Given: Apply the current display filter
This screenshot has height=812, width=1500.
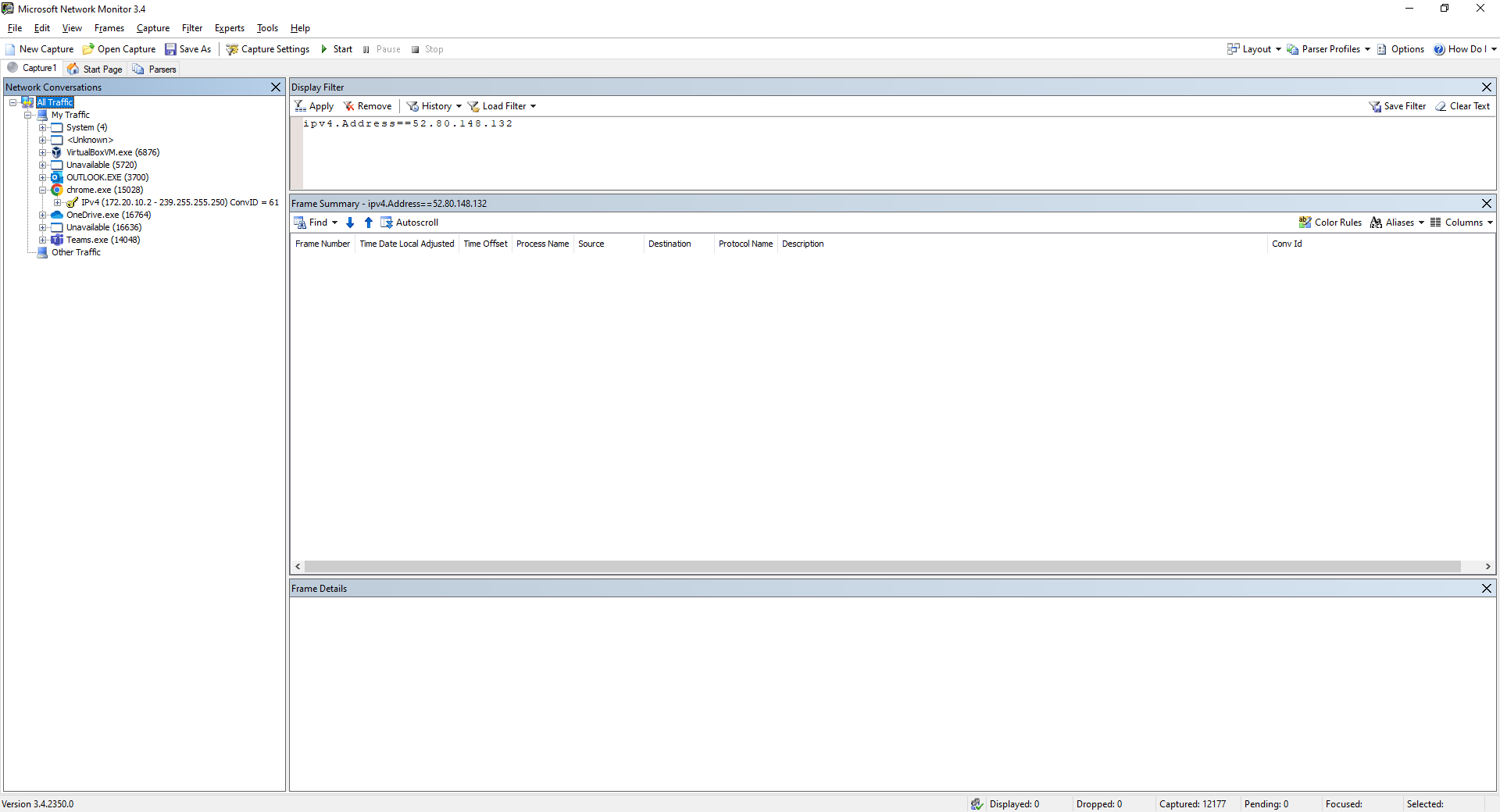Looking at the screenshot, I should click(314, 105).
